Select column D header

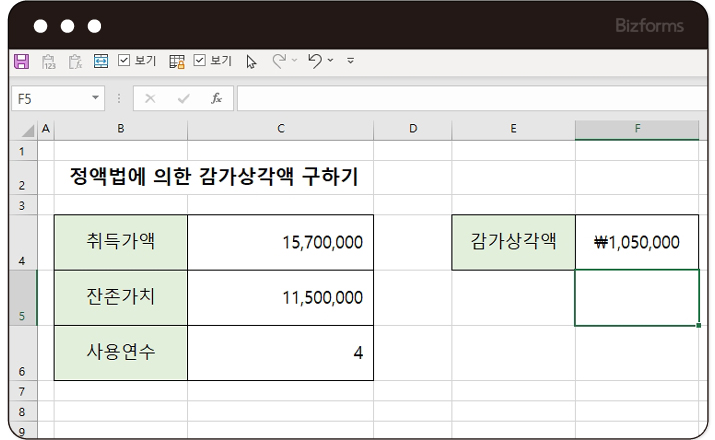(413, 129)
